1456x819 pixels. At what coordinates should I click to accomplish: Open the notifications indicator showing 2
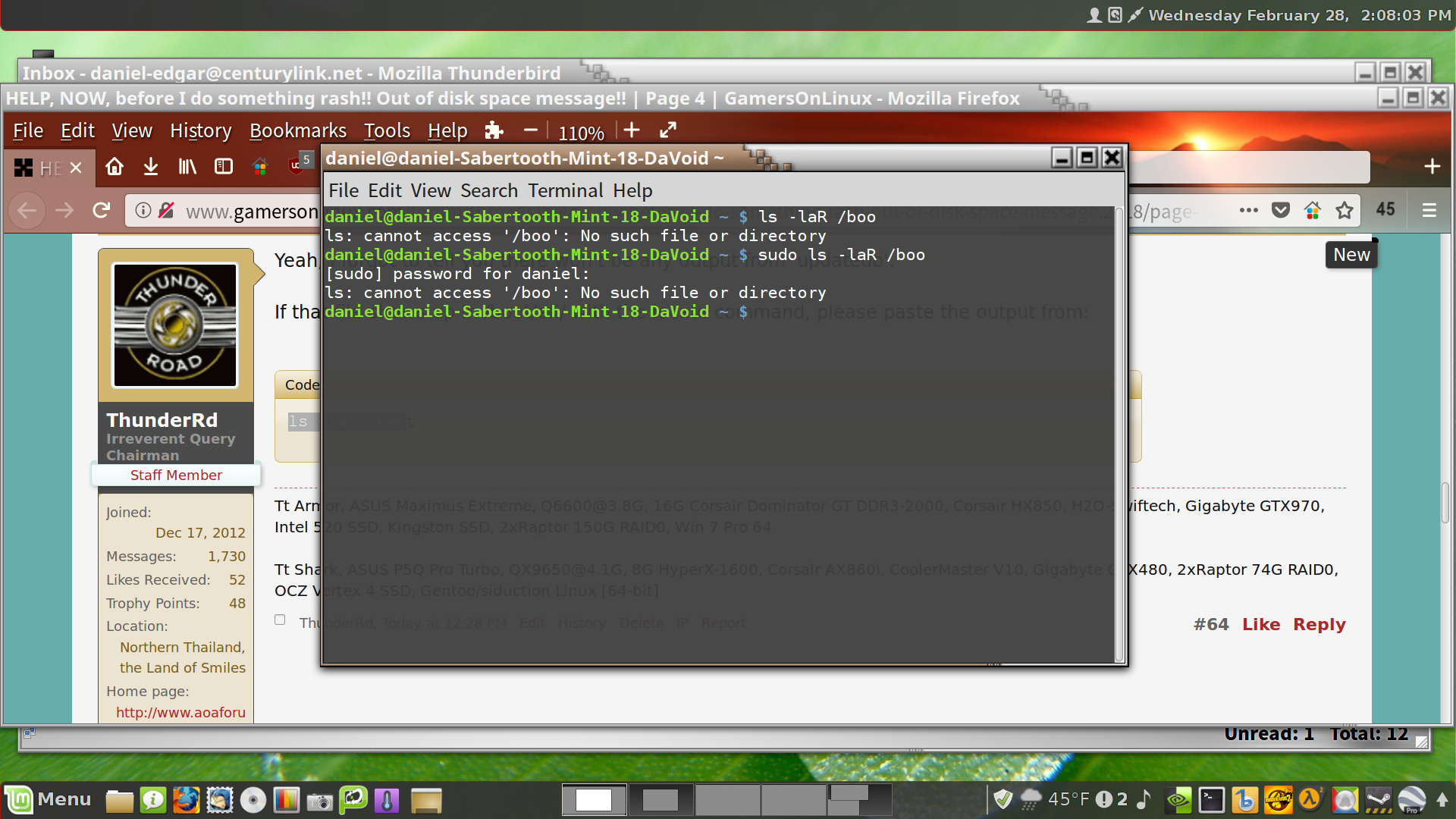tap(1112, 799)
